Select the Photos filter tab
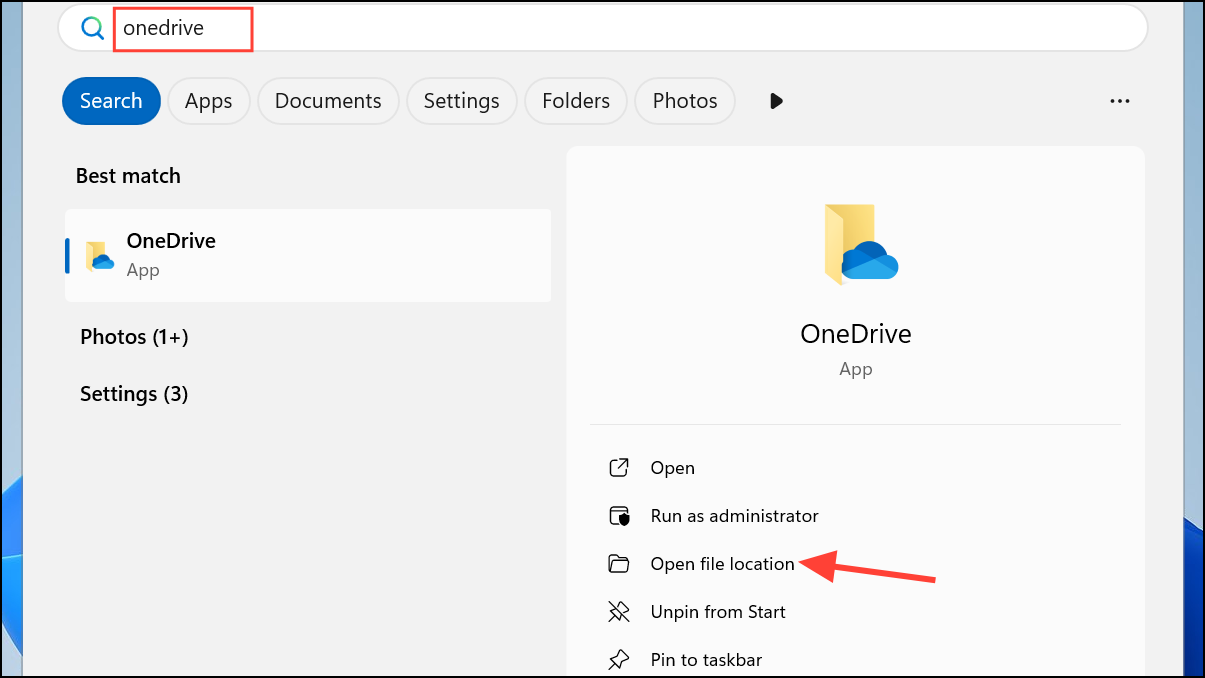The image size is (1205, 678). pyautogui.click(x=684, y=100)
